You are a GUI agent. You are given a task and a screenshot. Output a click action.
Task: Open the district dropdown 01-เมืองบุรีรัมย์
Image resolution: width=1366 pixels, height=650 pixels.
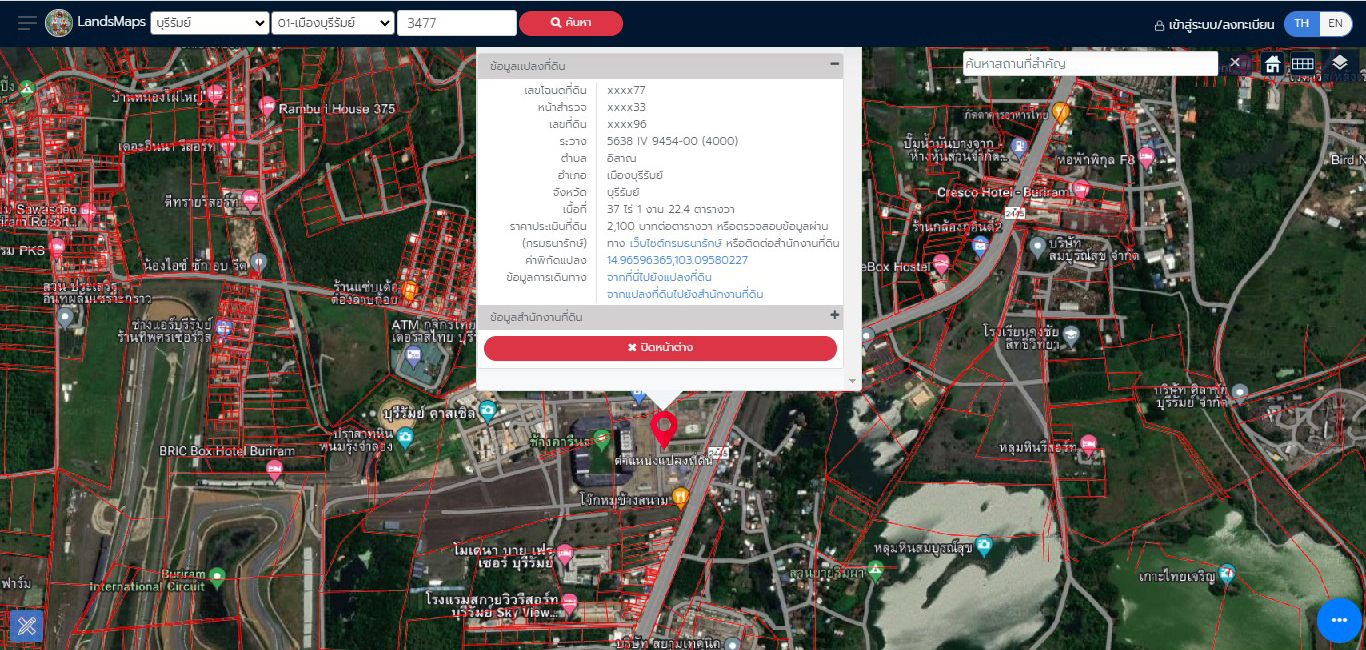[x=332, y=23]
